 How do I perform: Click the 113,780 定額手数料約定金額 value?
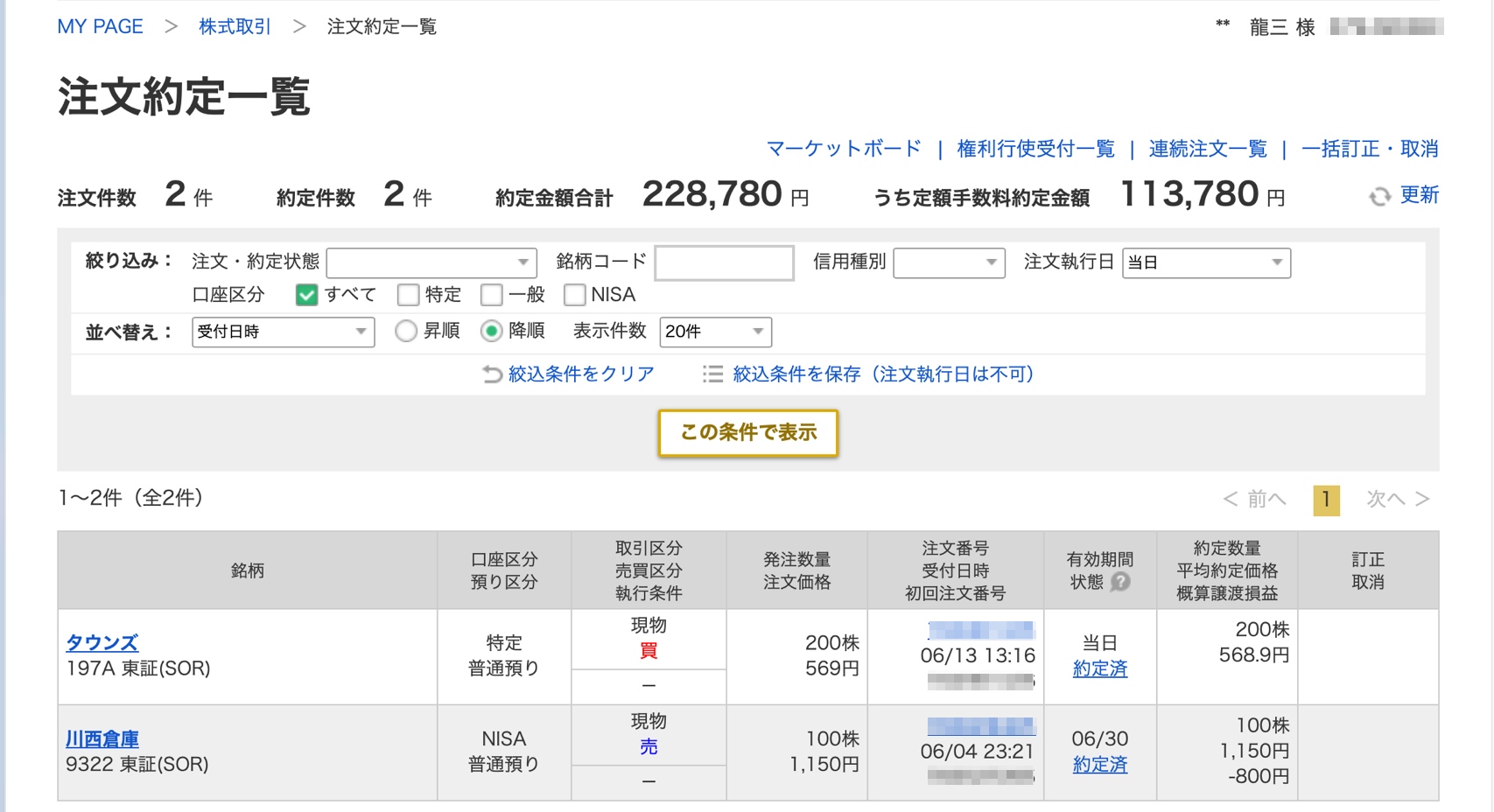pyautogui.click(x=1190, y=194)
